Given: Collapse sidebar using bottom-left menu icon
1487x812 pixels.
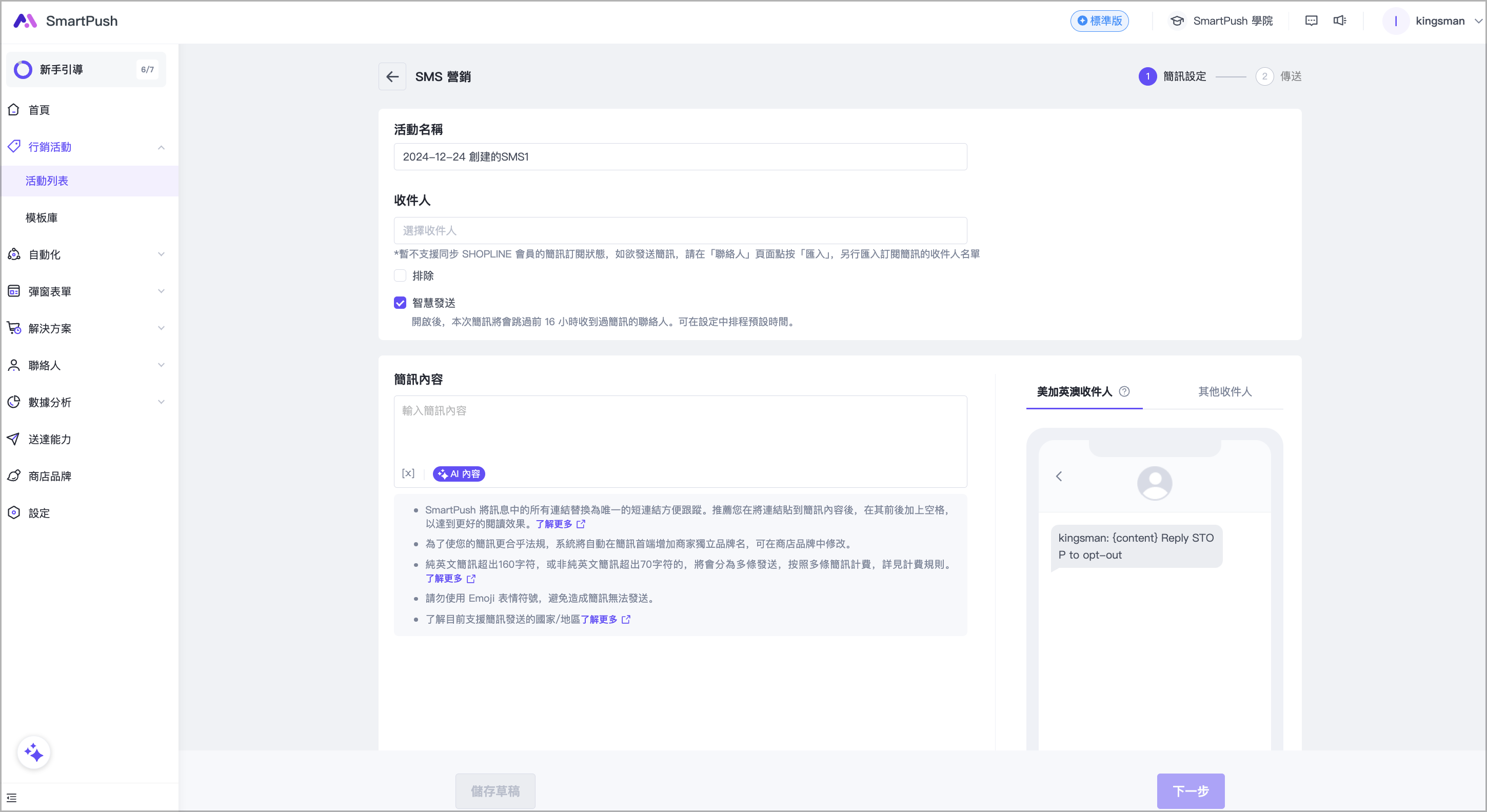Looking at the screenshot, I should pyautogui.click(x=12, y=798).
